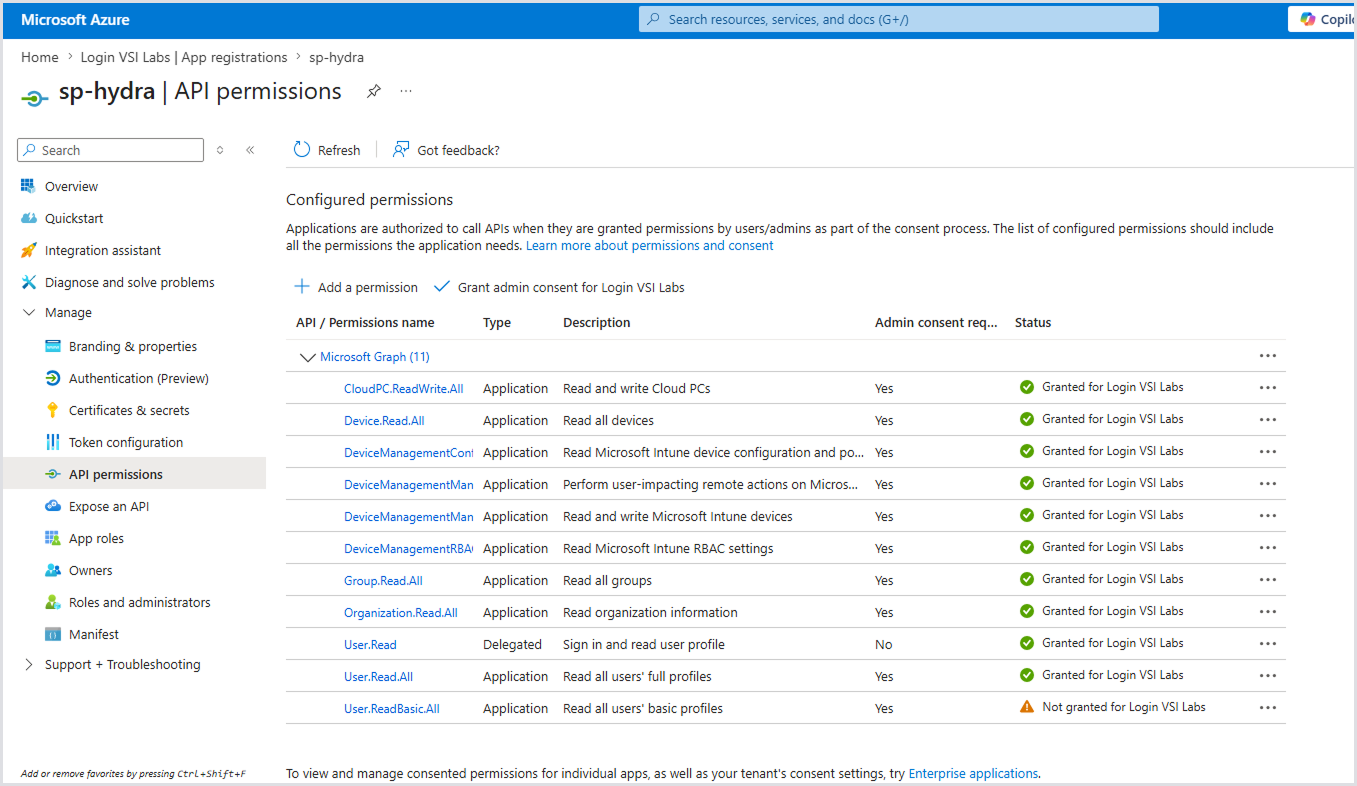Click the Refresh circular arrow icon

(302, 150)
